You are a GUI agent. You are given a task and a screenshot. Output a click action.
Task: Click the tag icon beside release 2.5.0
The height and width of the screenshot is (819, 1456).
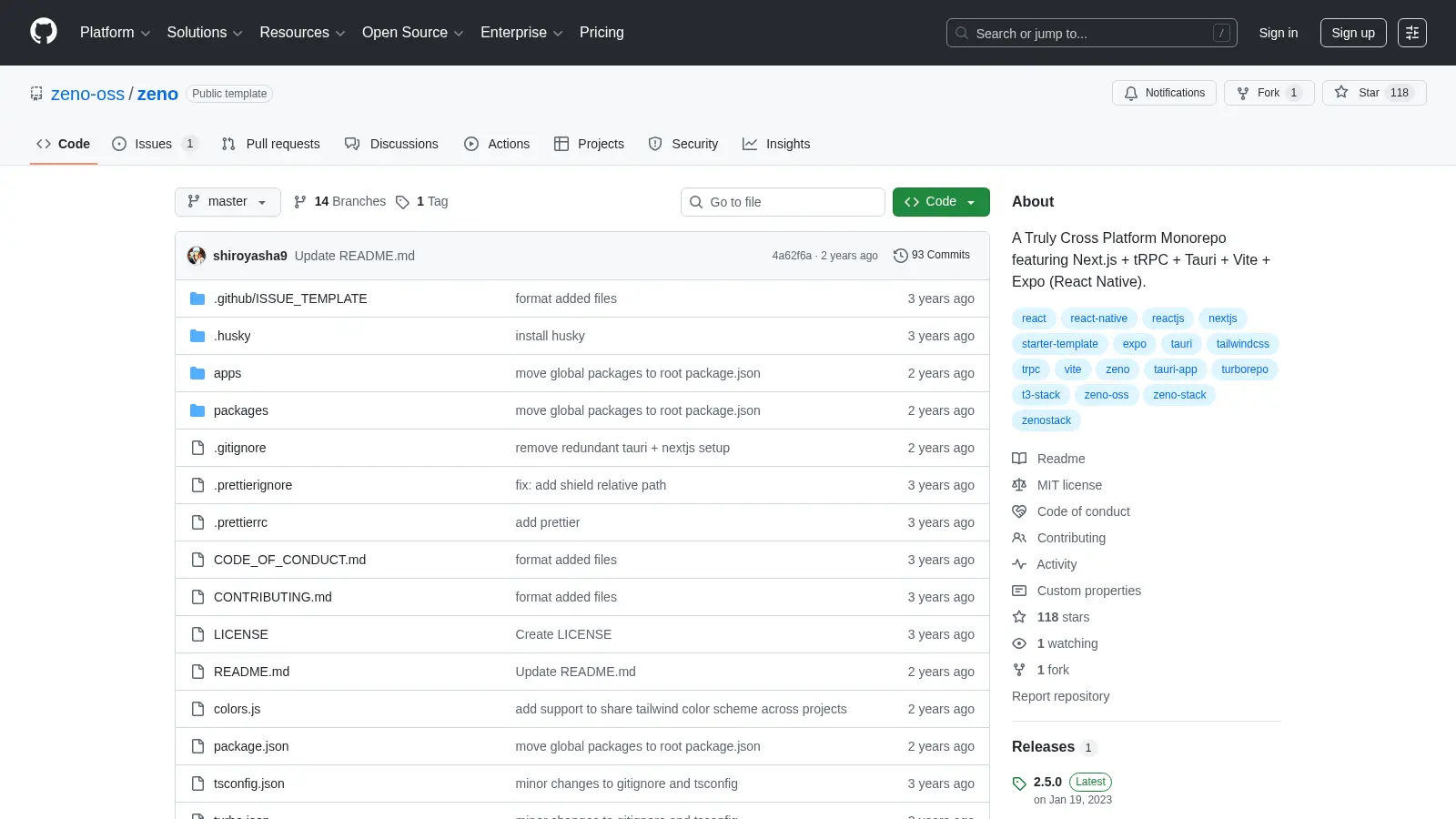coord(1019,784)
